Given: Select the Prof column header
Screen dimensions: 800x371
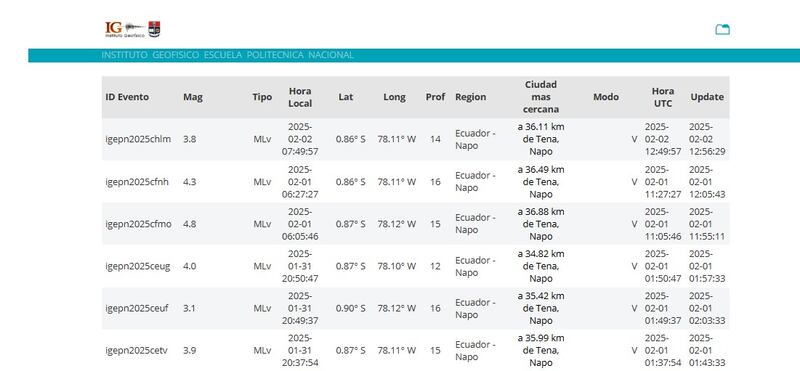Looking at the screenshot, I should click(x=435, y=97).
